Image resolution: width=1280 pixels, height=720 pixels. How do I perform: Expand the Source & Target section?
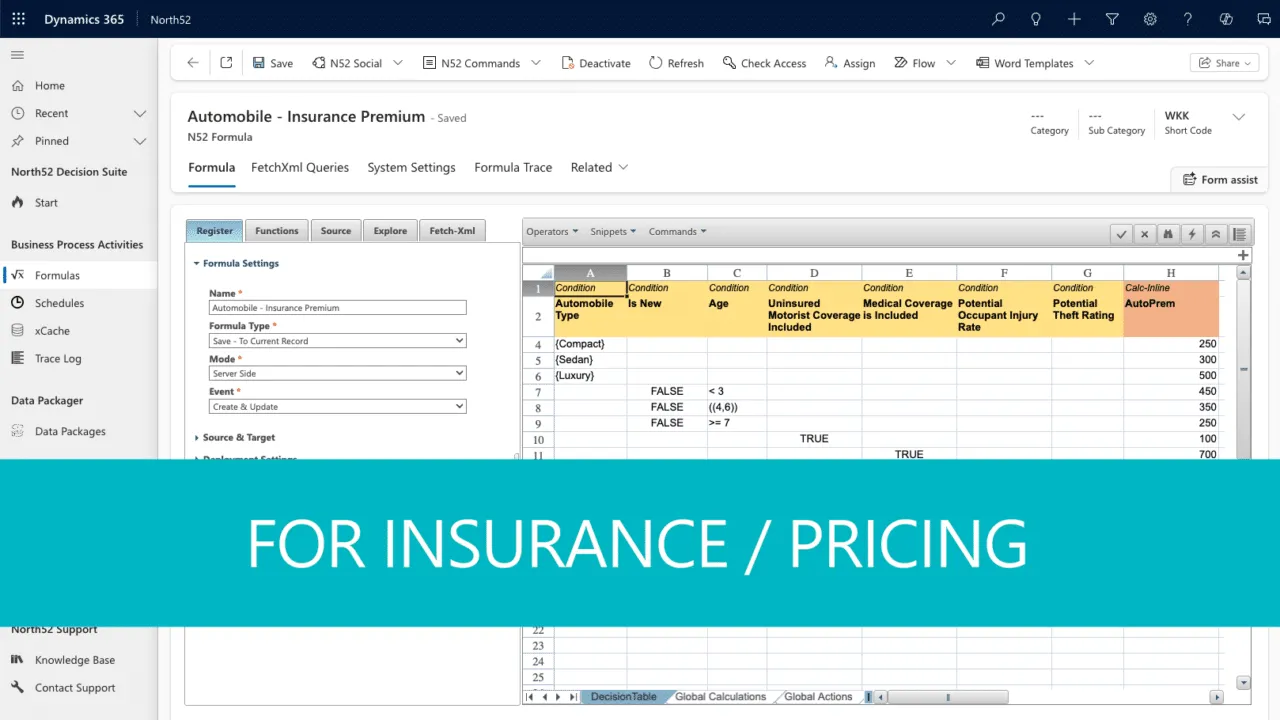click(x=235, y=438)
